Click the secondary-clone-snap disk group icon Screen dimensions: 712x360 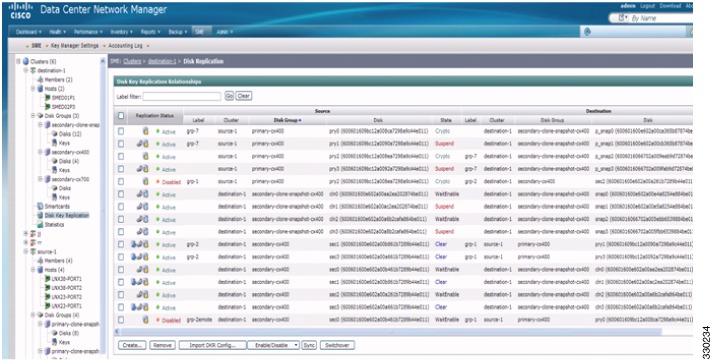tap(48, 125)
